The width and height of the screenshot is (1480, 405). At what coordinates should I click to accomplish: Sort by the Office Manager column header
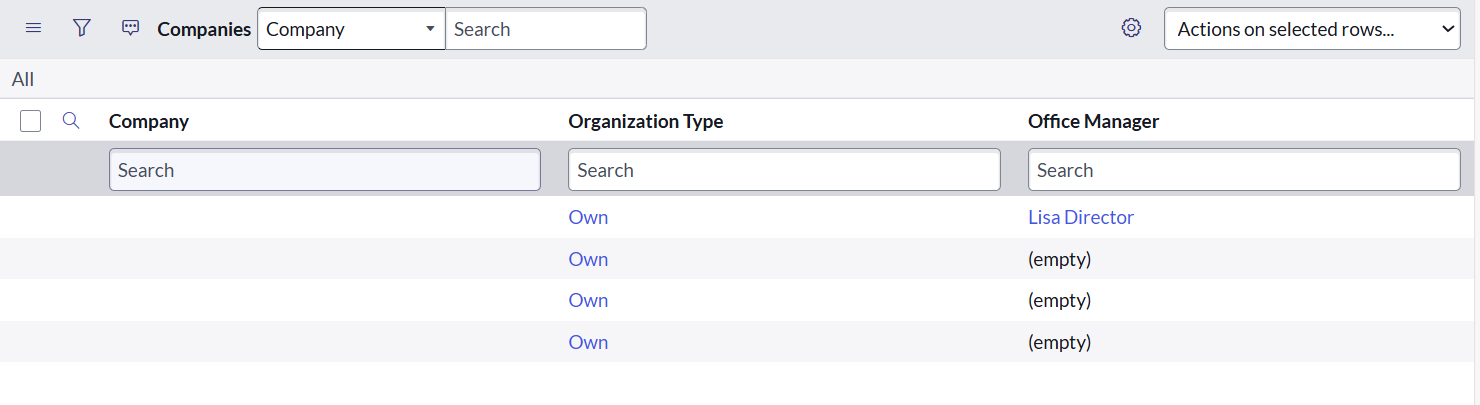tap(1094, 121)
